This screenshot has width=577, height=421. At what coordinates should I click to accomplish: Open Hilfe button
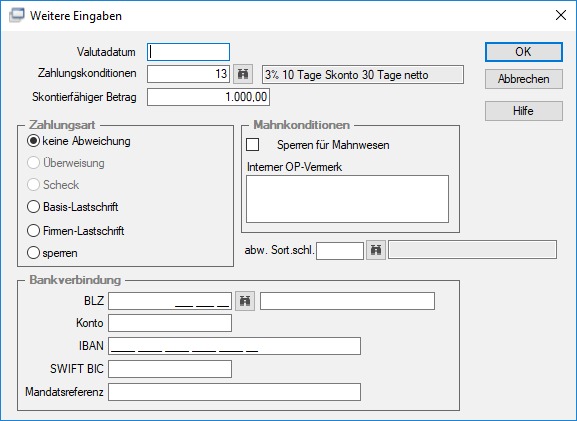[524, 111]
